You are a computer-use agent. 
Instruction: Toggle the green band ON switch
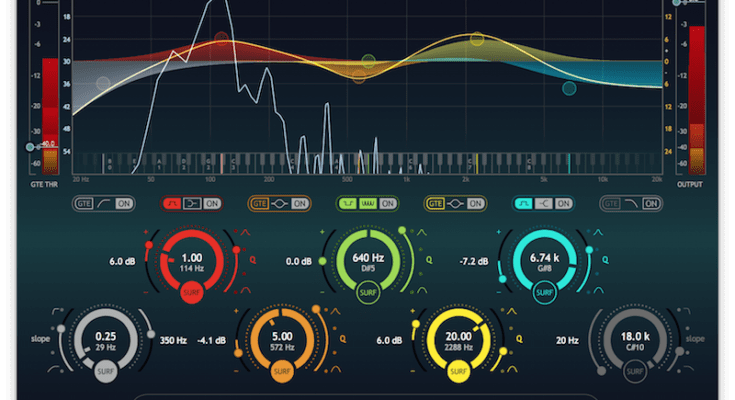point(387,203)
